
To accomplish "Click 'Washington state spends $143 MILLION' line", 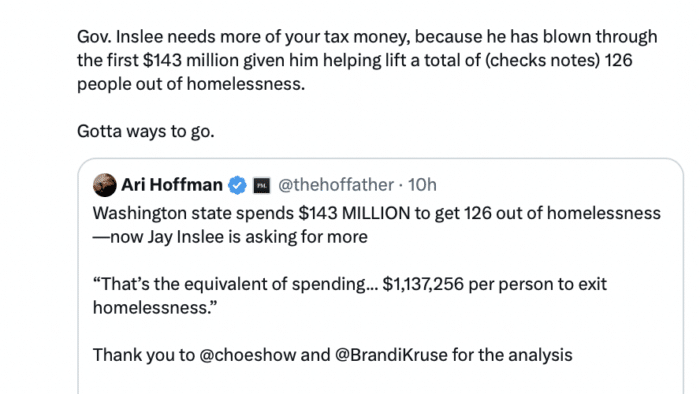I will tap(376, 213).
